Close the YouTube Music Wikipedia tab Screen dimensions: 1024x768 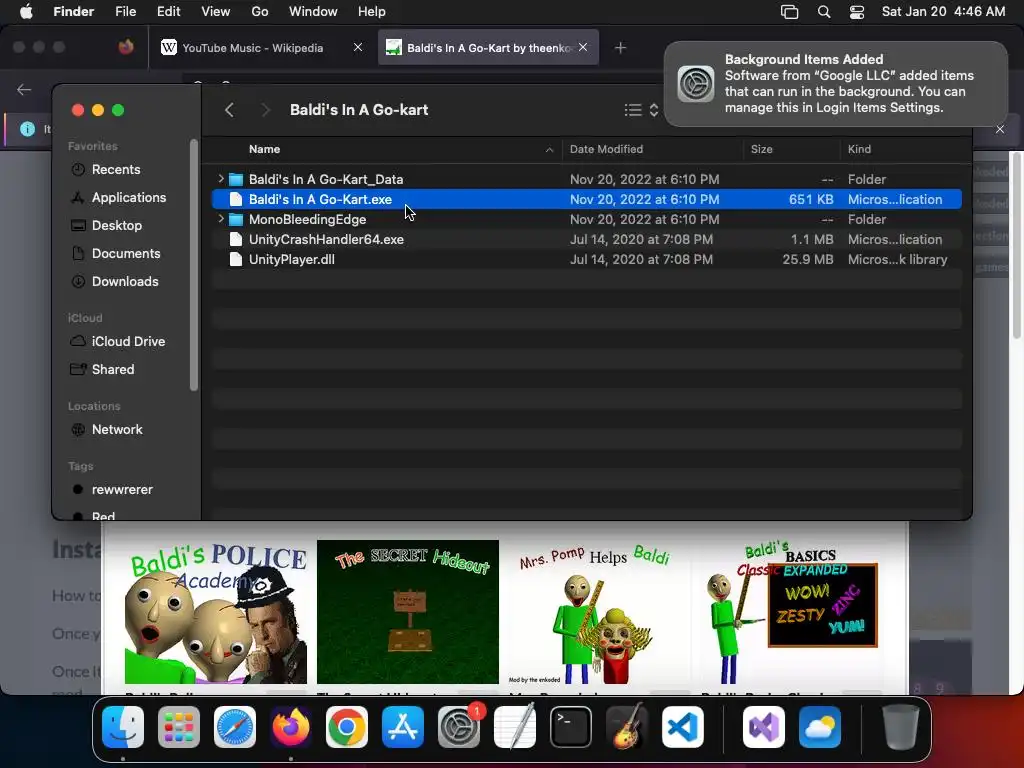(358, 47)
